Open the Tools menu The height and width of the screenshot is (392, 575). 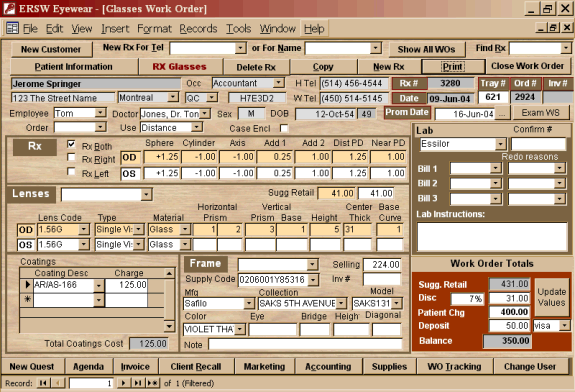click(239, 29)
